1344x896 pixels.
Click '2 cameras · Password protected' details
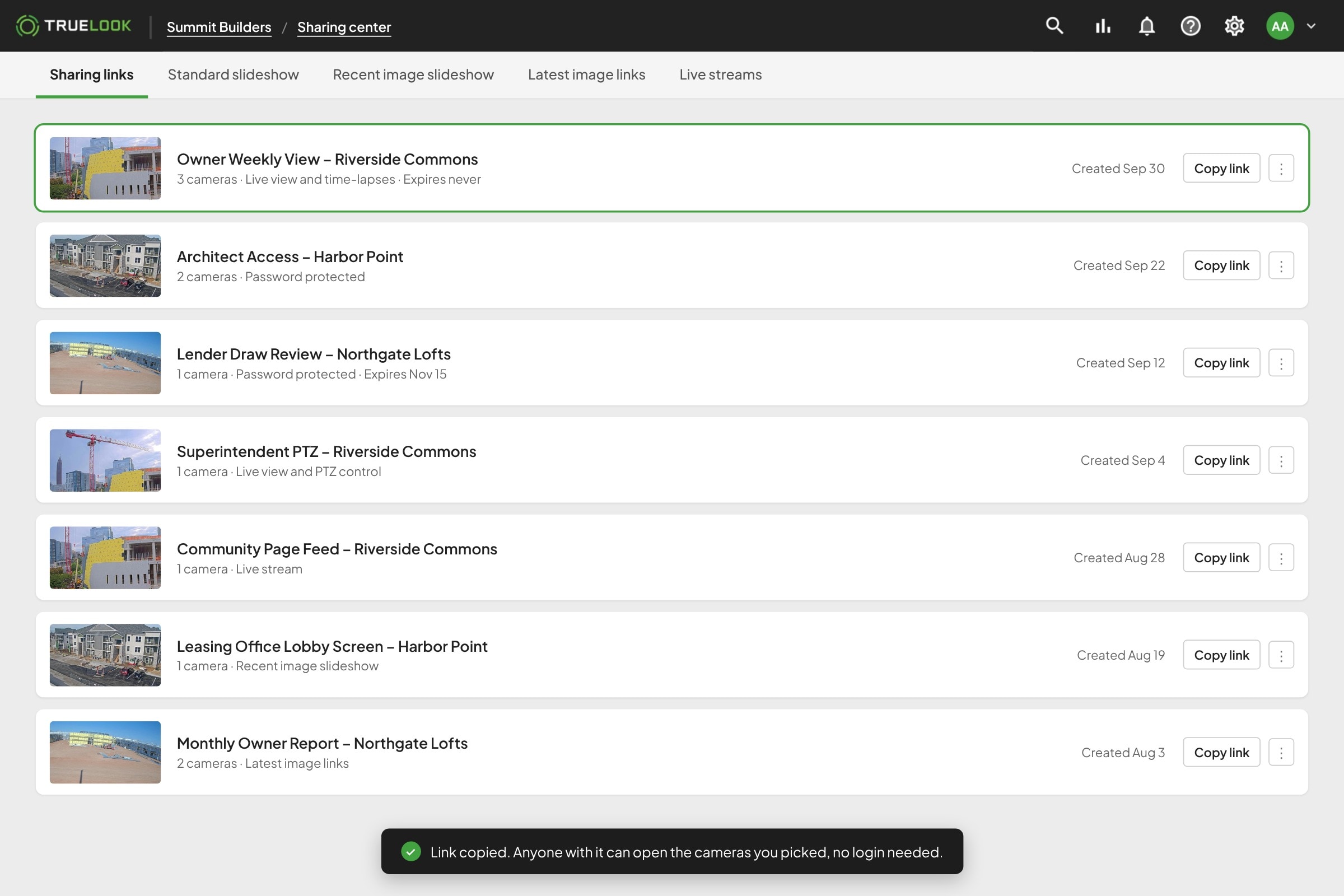[271, 277]
